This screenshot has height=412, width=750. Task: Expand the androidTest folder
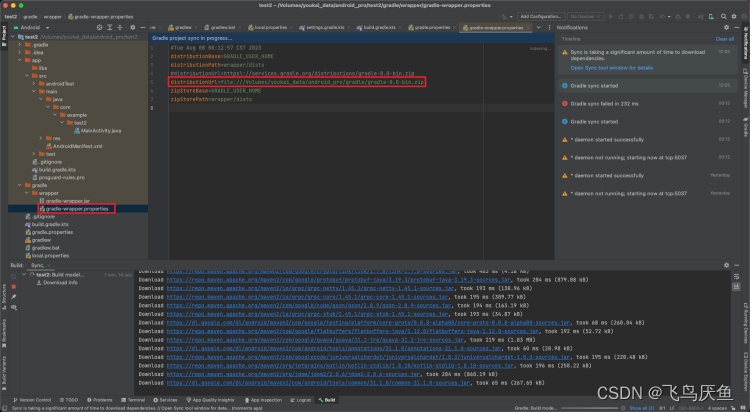coord(33,84)
